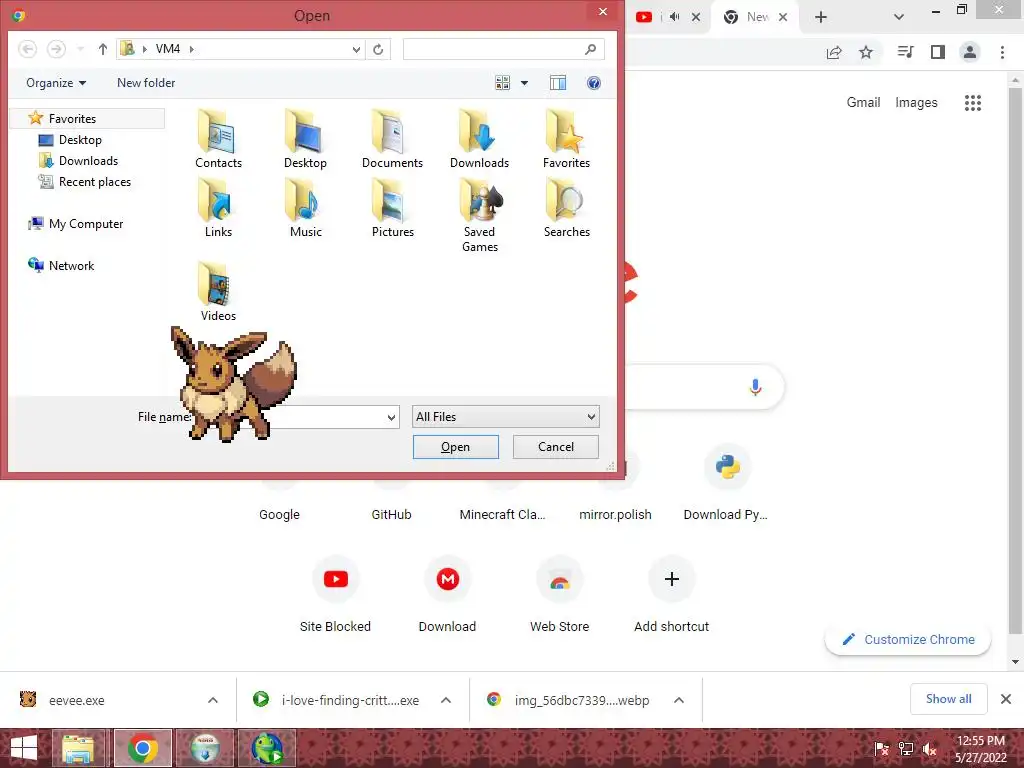Expand VM4 breadcrumb arrow

point(191,49)
